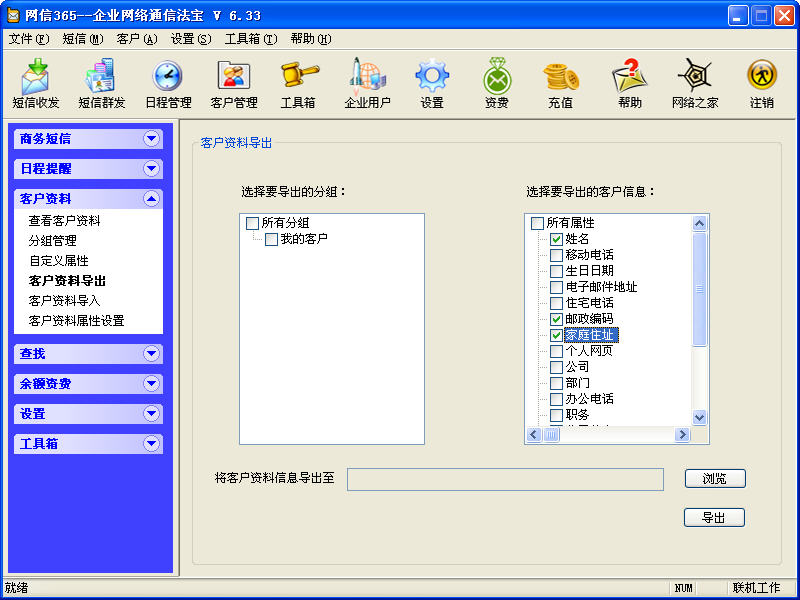The width and height of the screenshot is (800, 600).
Task: Open 网络之家 spider web icon
Action: pyautogui.click(x=694, y=84)
